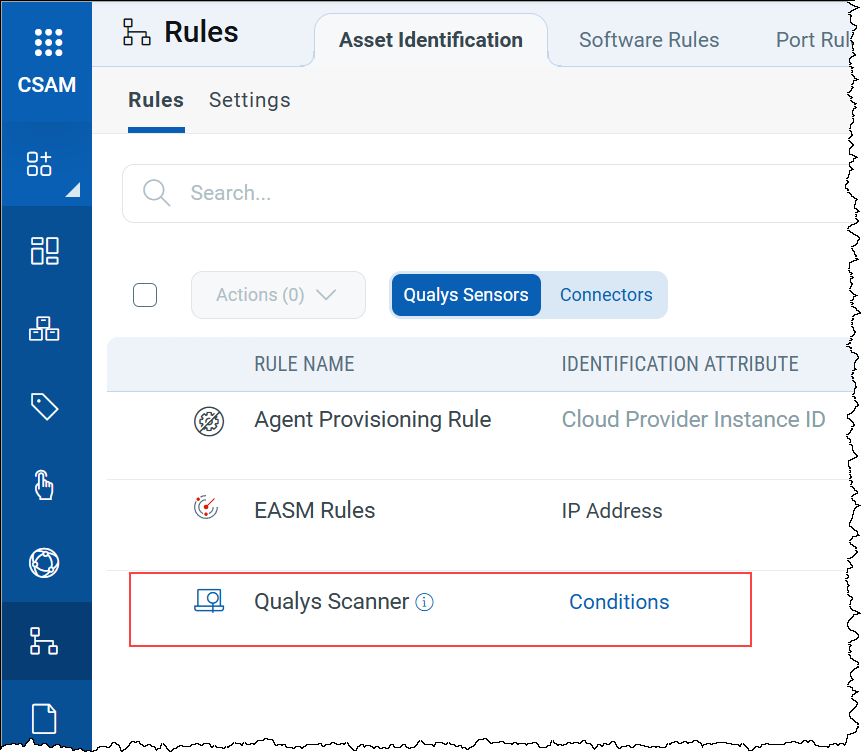Open the hand pointer Responses sidebar icon

(44, 485)
